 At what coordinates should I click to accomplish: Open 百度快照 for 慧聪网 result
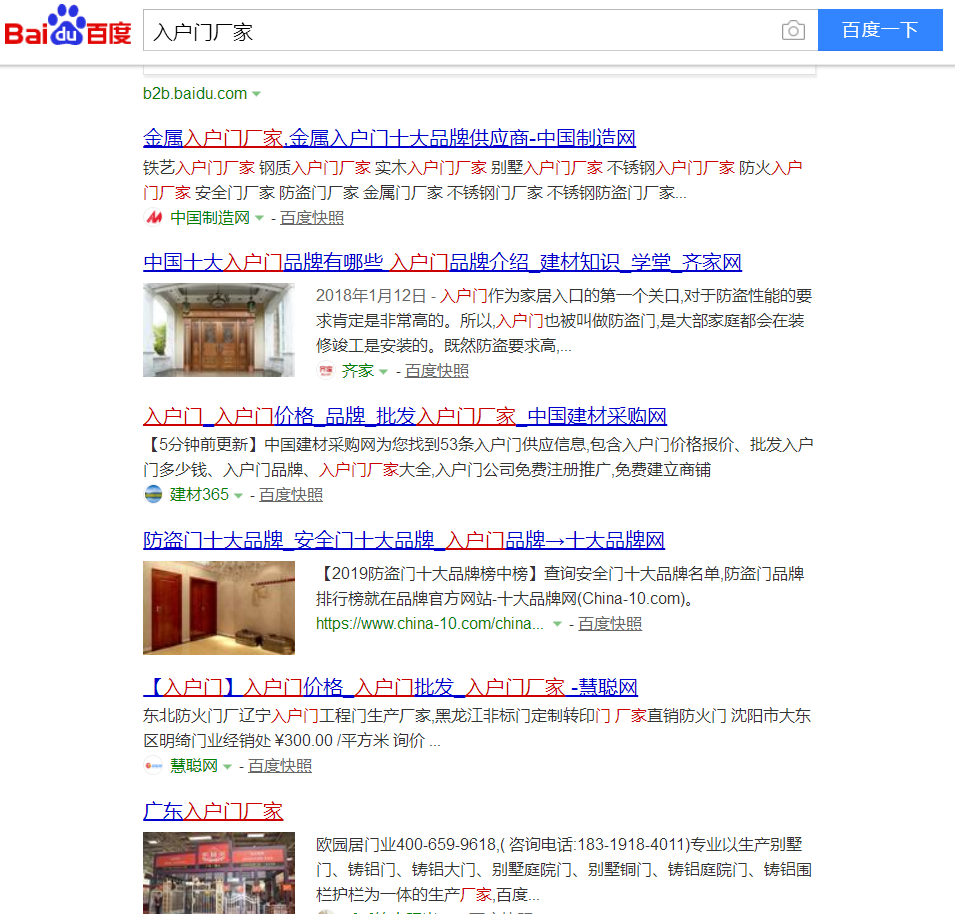(280, 765)
